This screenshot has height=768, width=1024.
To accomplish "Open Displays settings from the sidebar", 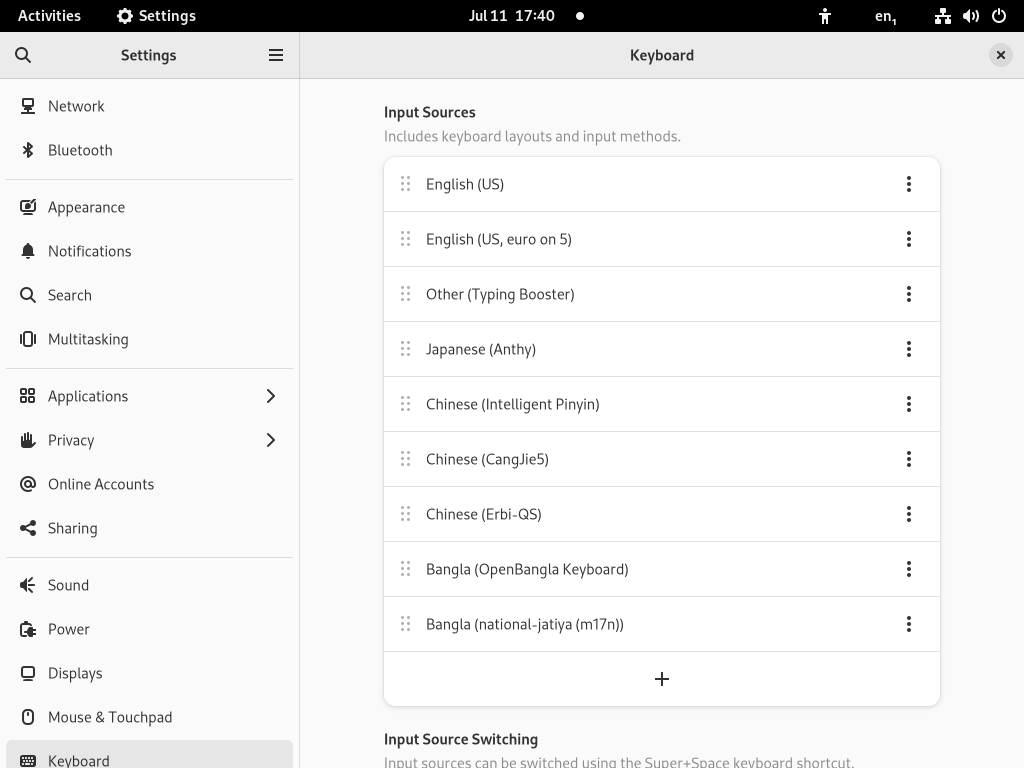I will pyautogui.click(x=29, y=673).
